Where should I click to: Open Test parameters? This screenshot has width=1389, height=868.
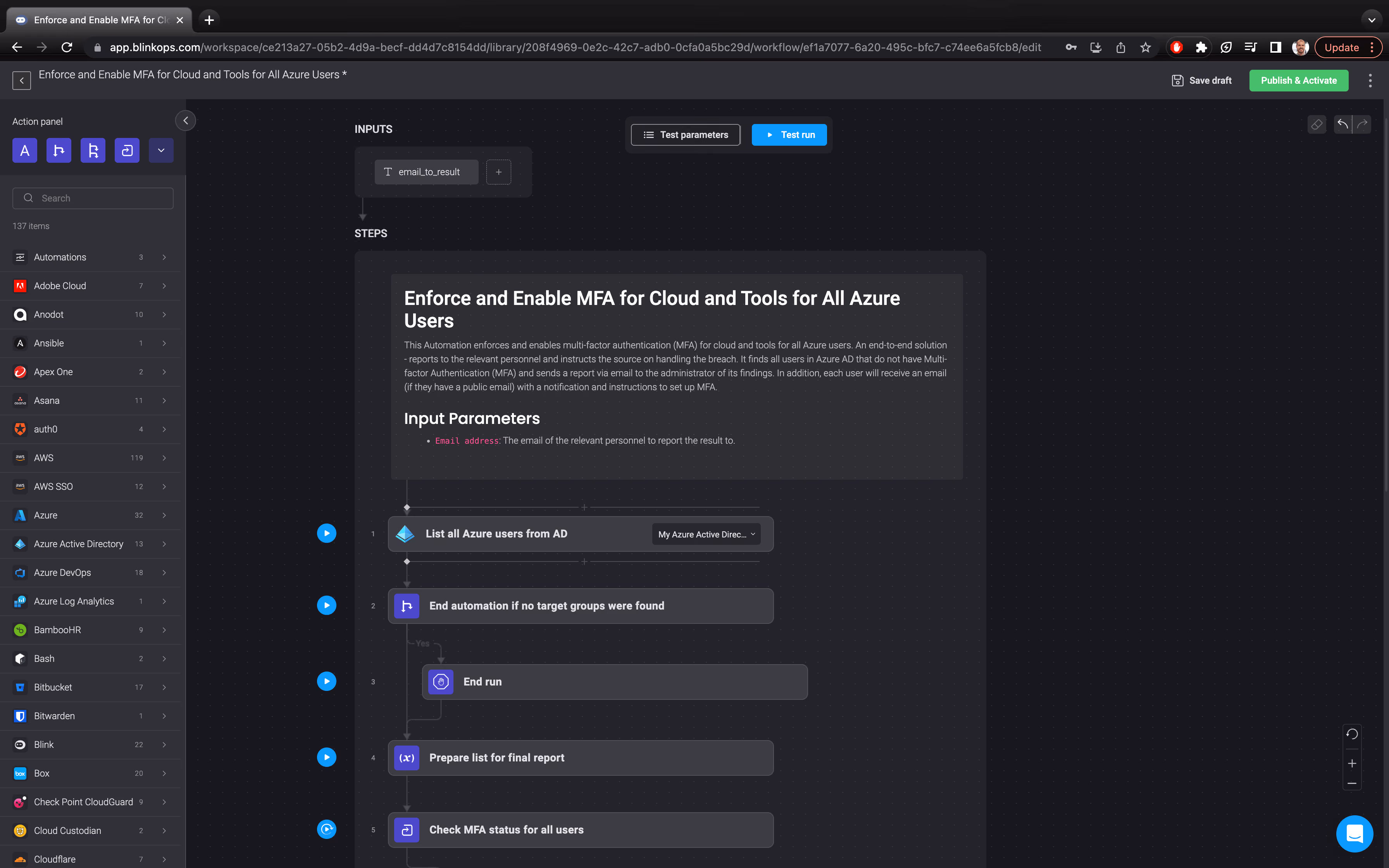[x=685, y=135]
